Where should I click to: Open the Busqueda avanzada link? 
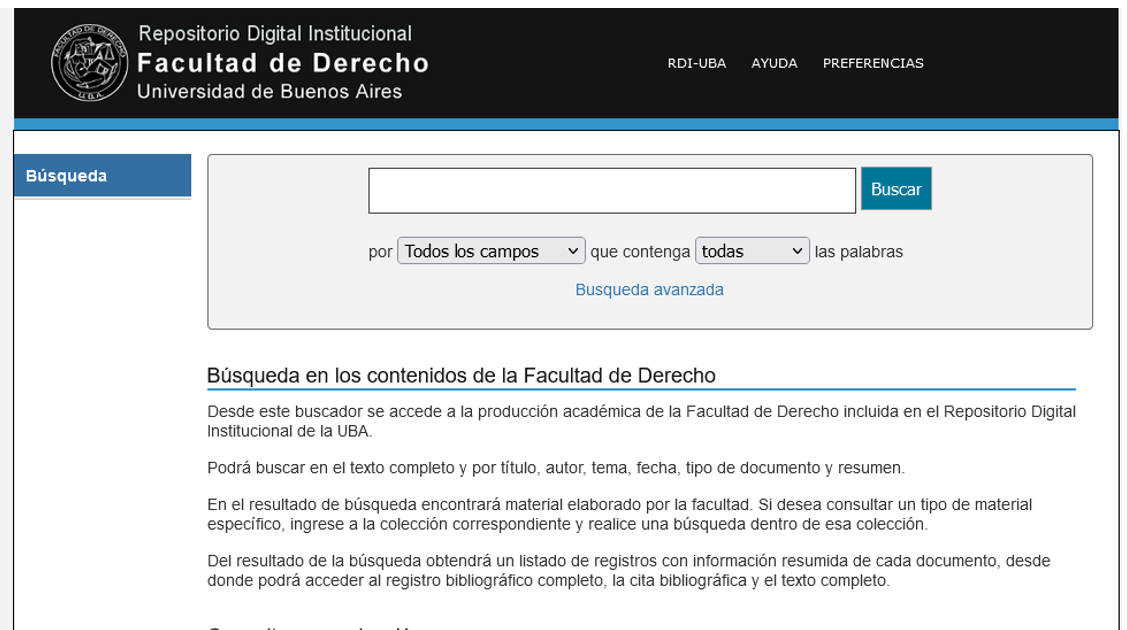click(649, 289)
